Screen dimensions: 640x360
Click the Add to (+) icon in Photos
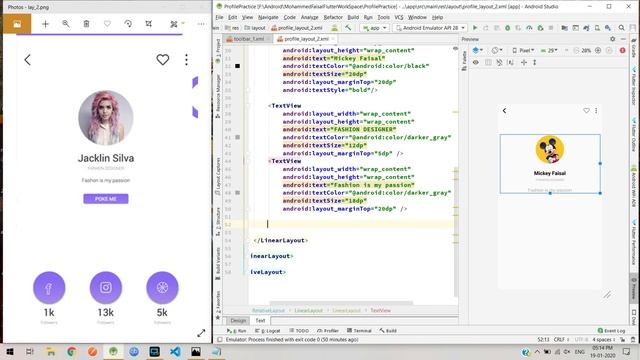(45, 24)
